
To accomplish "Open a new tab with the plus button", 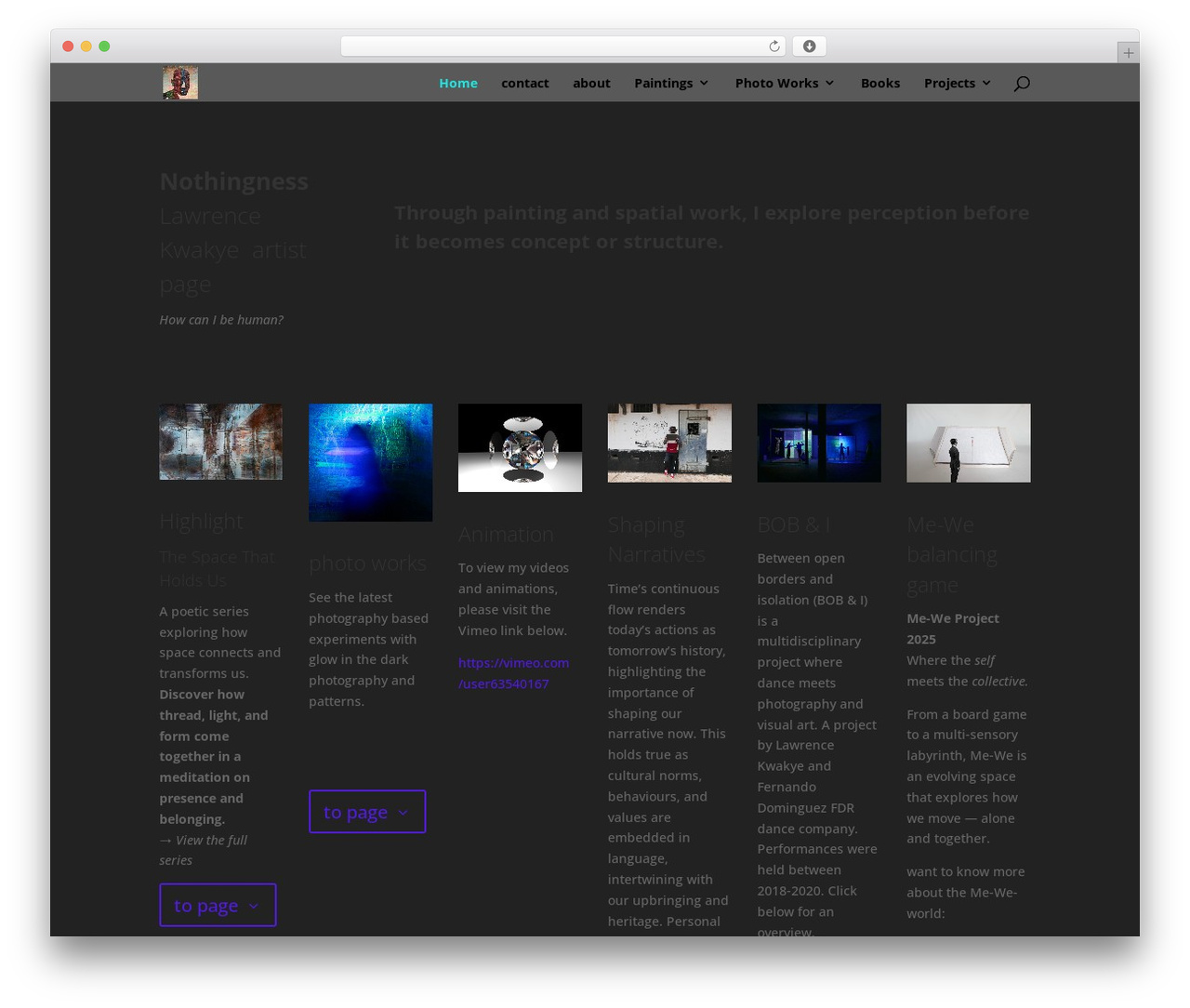I will 1129,53.
